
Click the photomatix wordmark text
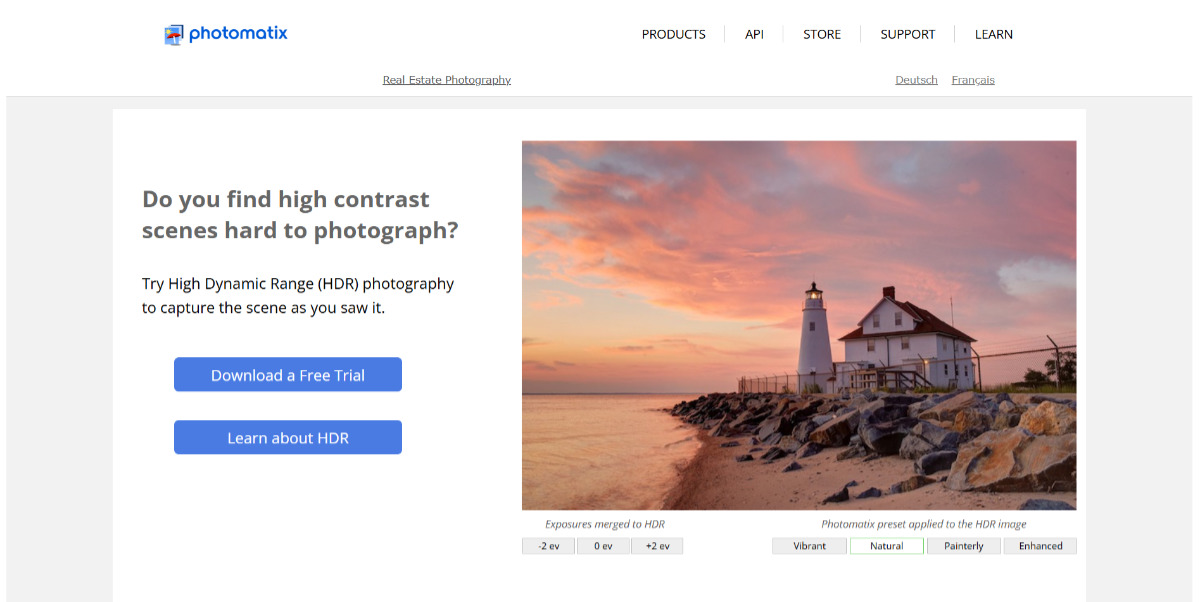(x=238, y=33)
